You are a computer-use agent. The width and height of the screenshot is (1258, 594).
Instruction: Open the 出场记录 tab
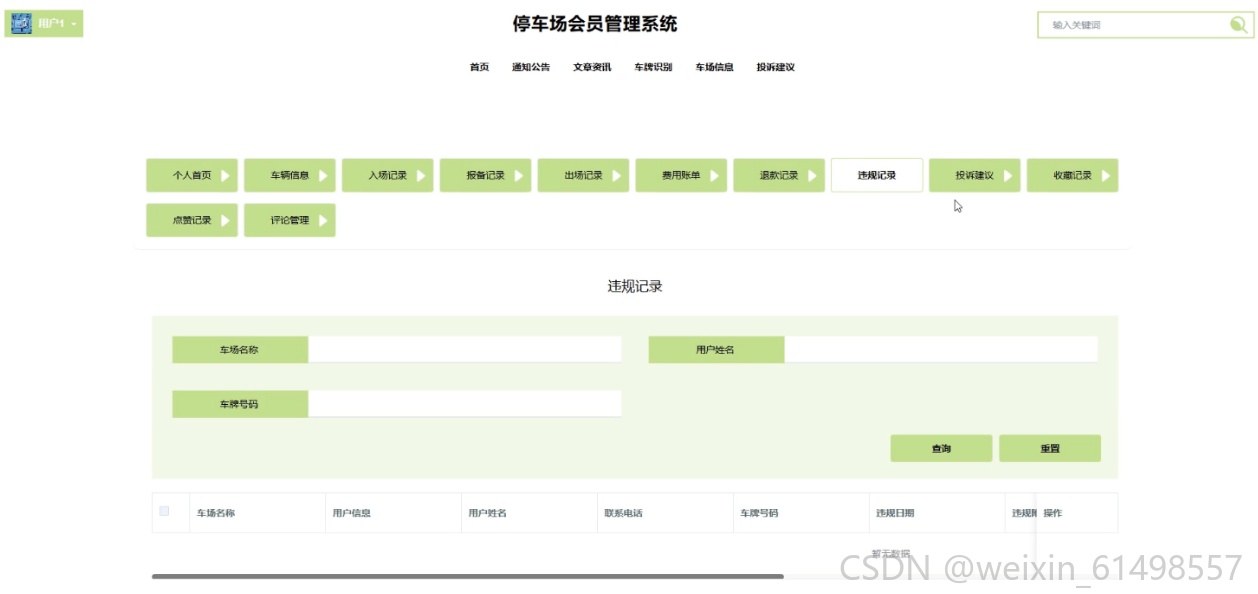(x=584, y=175)
